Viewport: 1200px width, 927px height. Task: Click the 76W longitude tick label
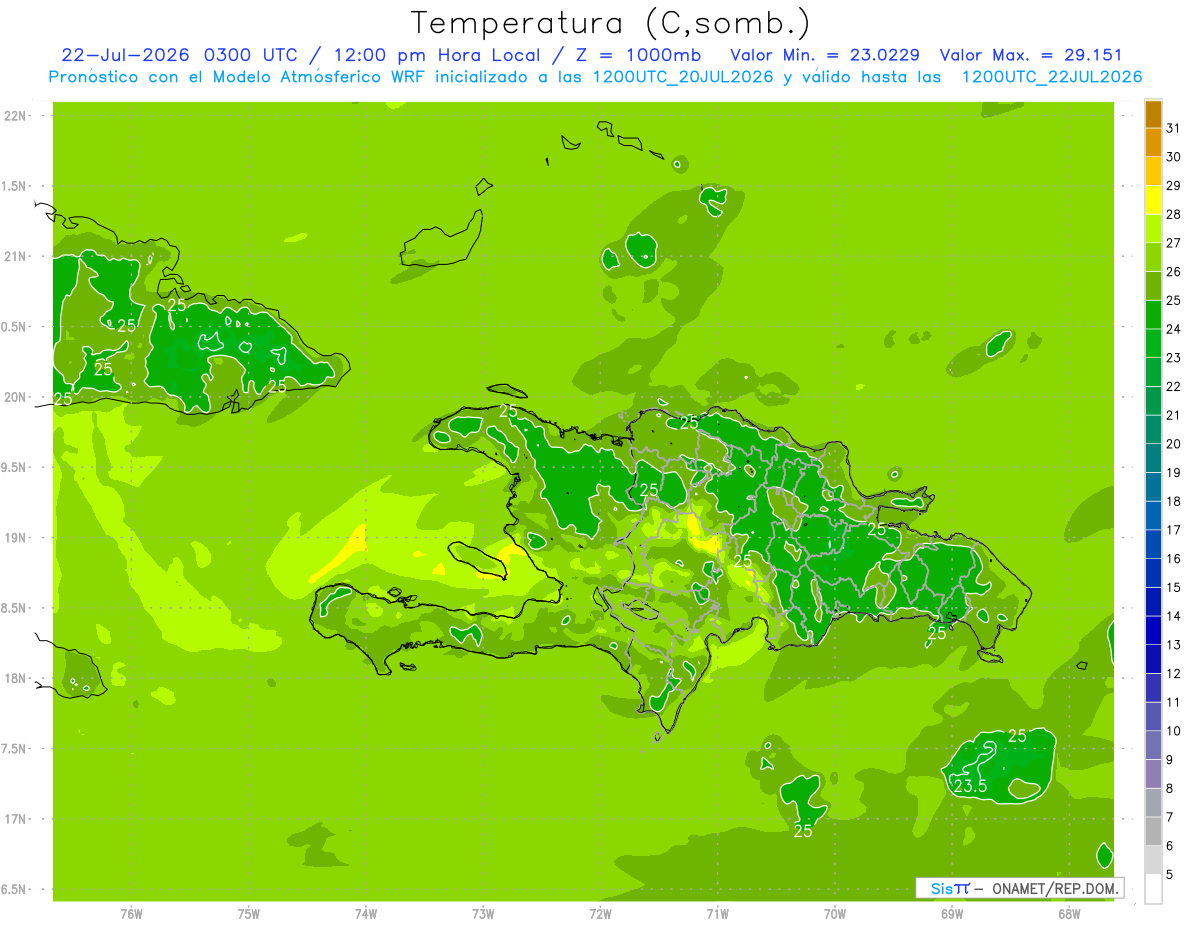(131, 913)
